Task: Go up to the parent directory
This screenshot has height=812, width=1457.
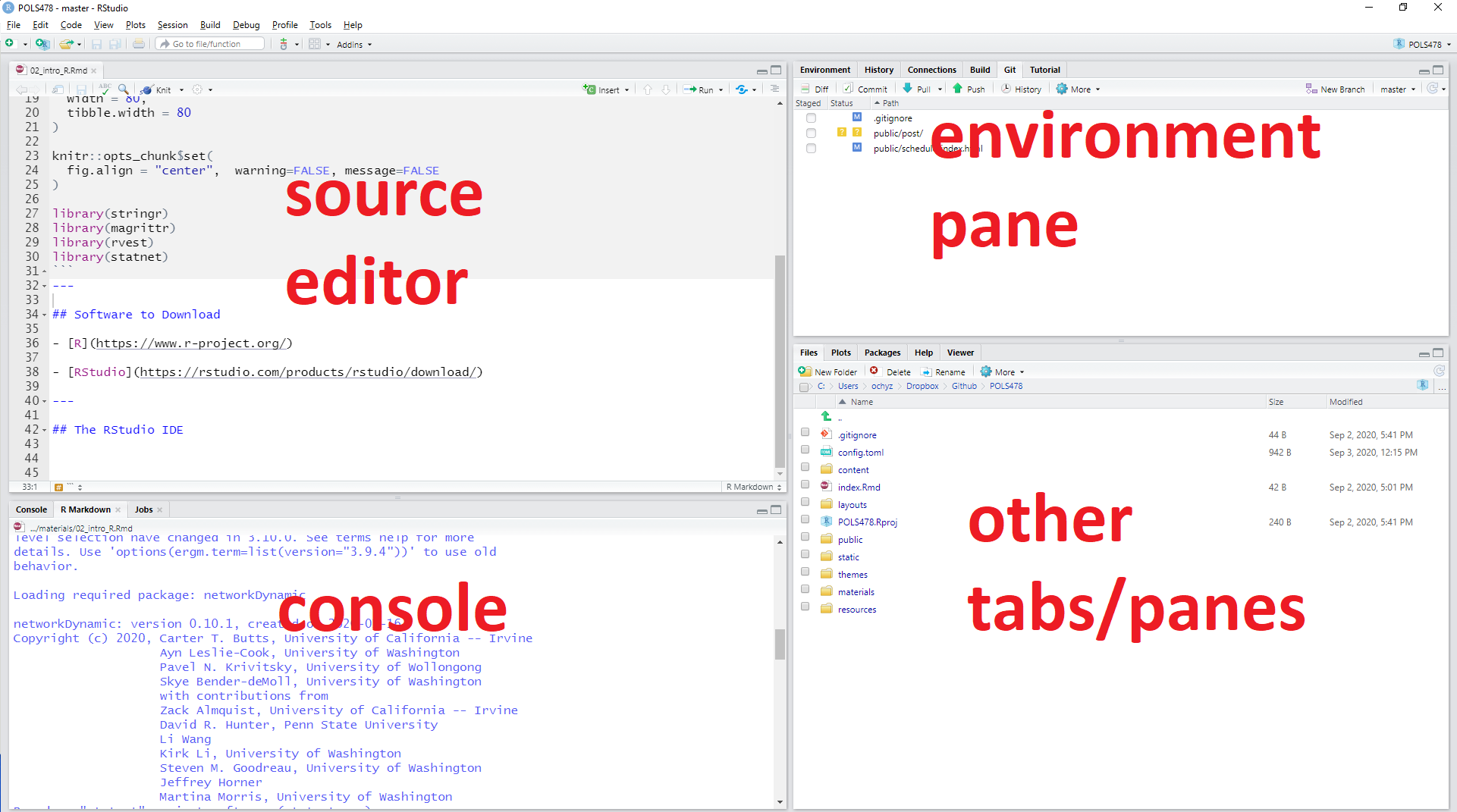Action: click(827, 416)
